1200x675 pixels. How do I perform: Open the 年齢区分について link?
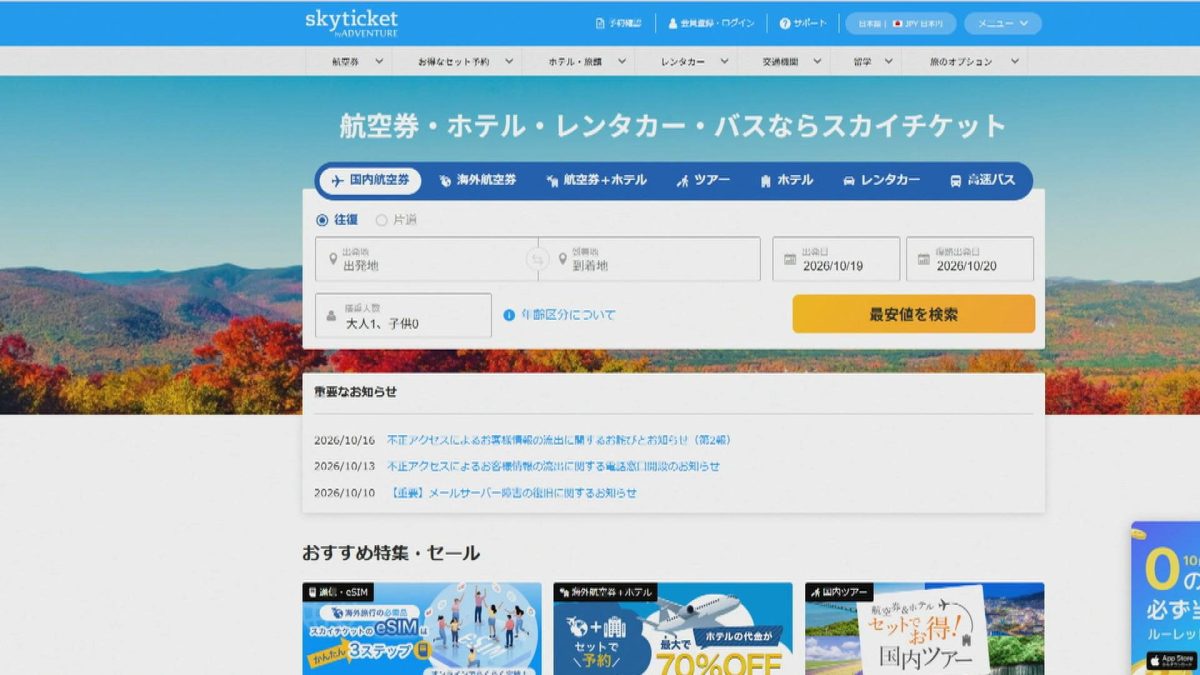point(568,315)
